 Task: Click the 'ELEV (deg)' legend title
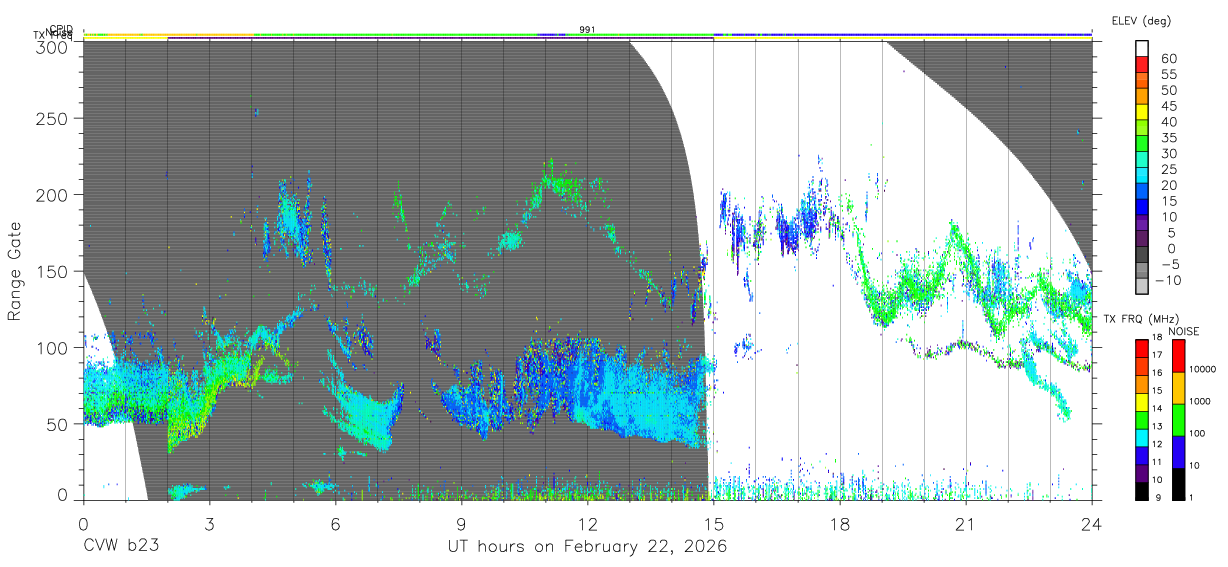(x=1141, y=21)
